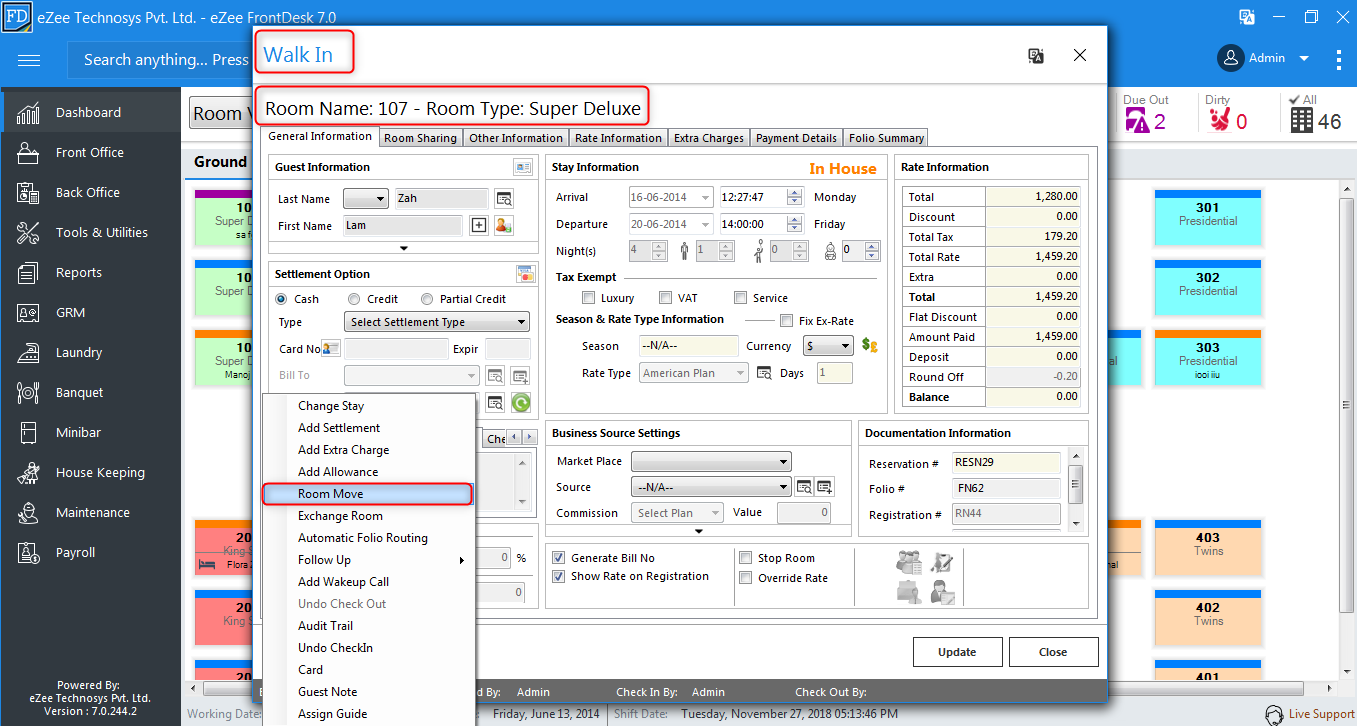Open the House Keeping module
The image size is (1357, 726).
[90, 472]
